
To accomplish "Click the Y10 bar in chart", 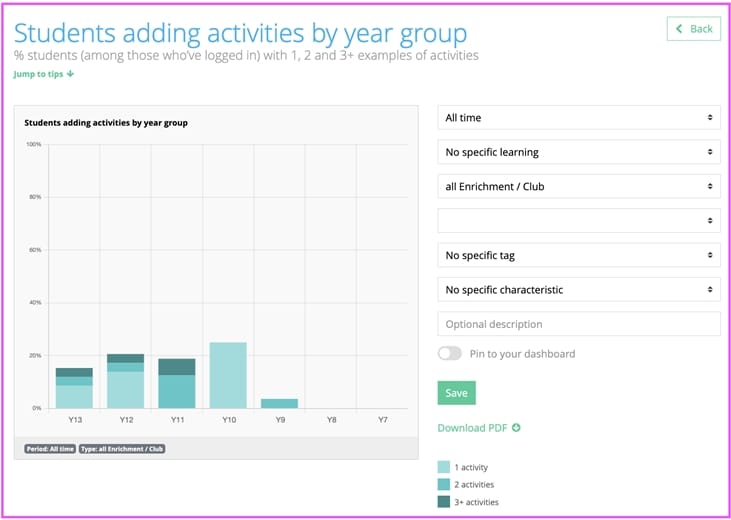I will point(228,375).
